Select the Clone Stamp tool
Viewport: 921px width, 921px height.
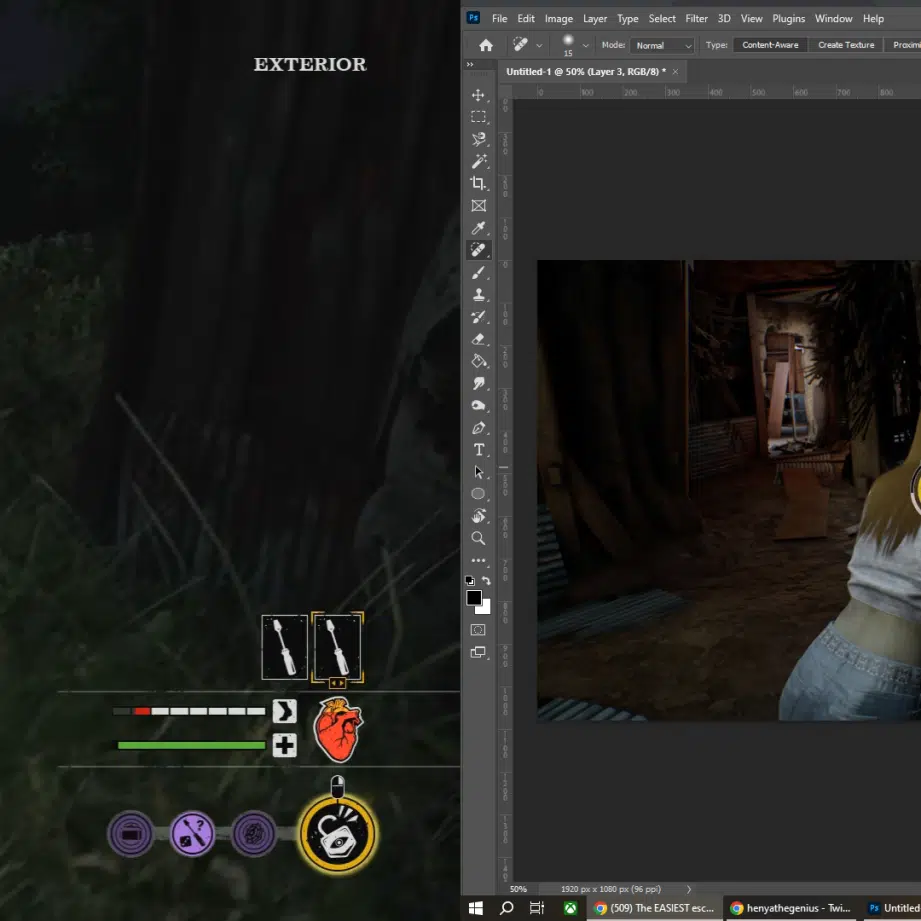(478, 294)
